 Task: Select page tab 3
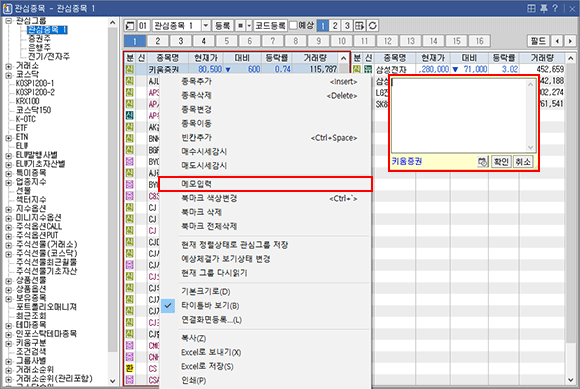181,41
